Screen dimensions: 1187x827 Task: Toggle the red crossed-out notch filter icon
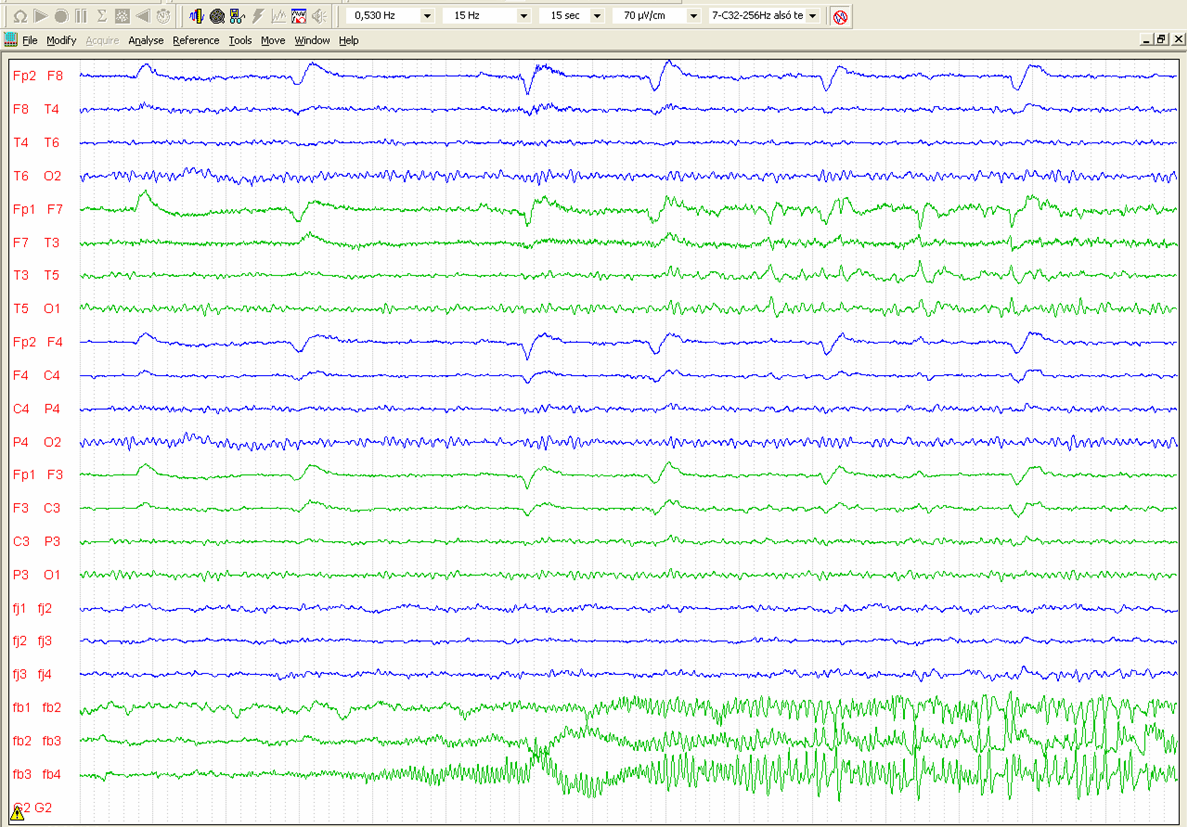pyautogui.click(x=840, y=17)
